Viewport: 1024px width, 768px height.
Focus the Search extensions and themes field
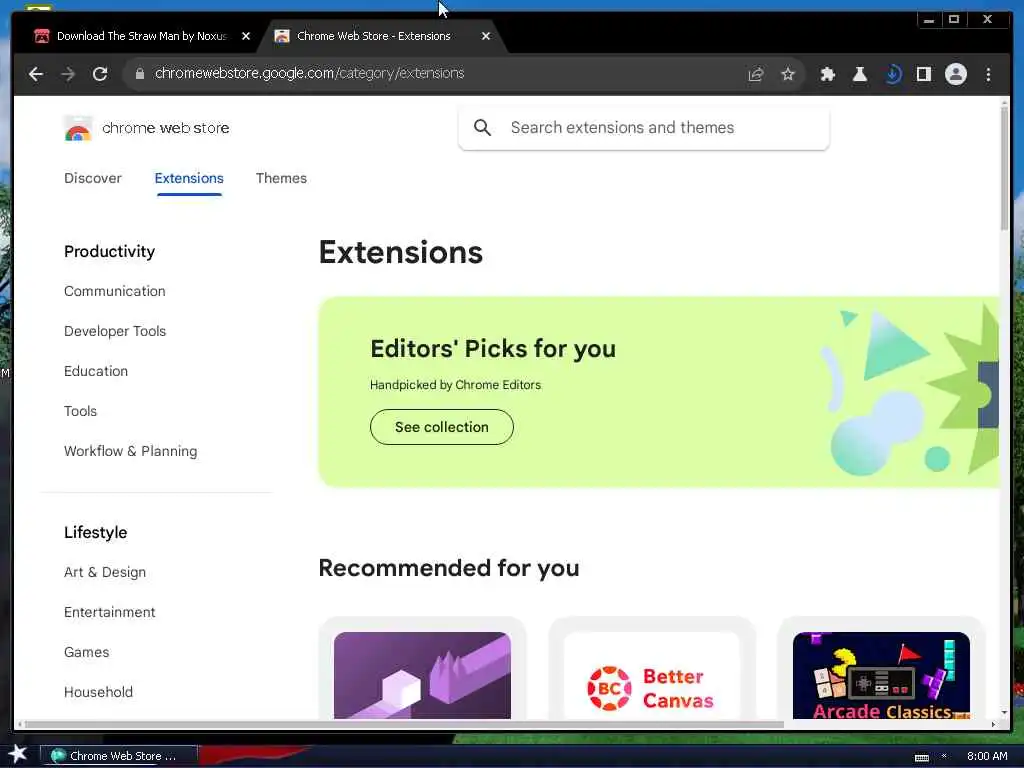point(644,127)
